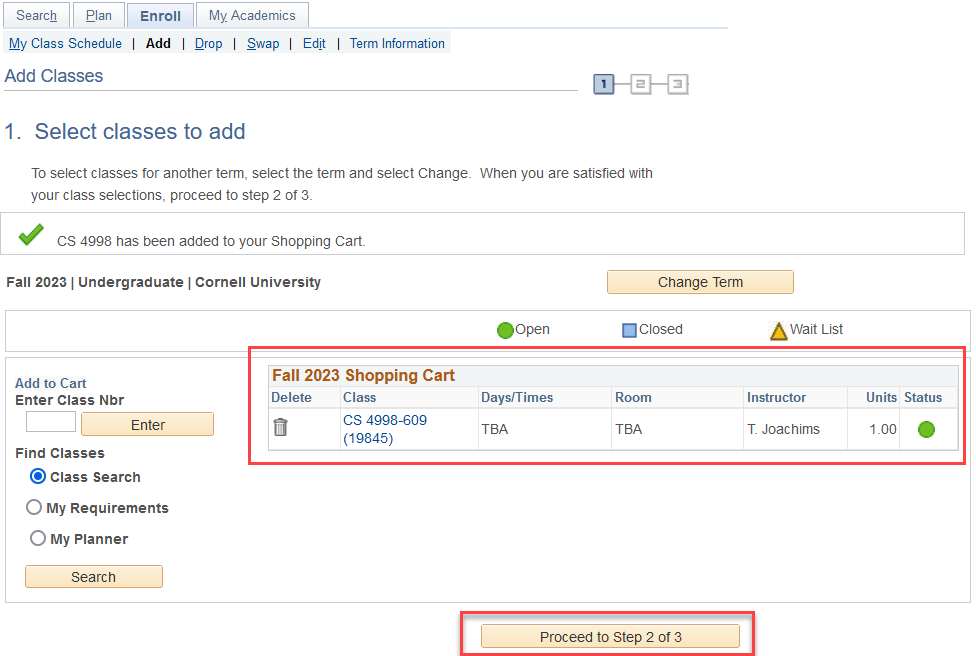Choose the My Planner radio option
Screen dimensions: 976x656
(38, 539)
